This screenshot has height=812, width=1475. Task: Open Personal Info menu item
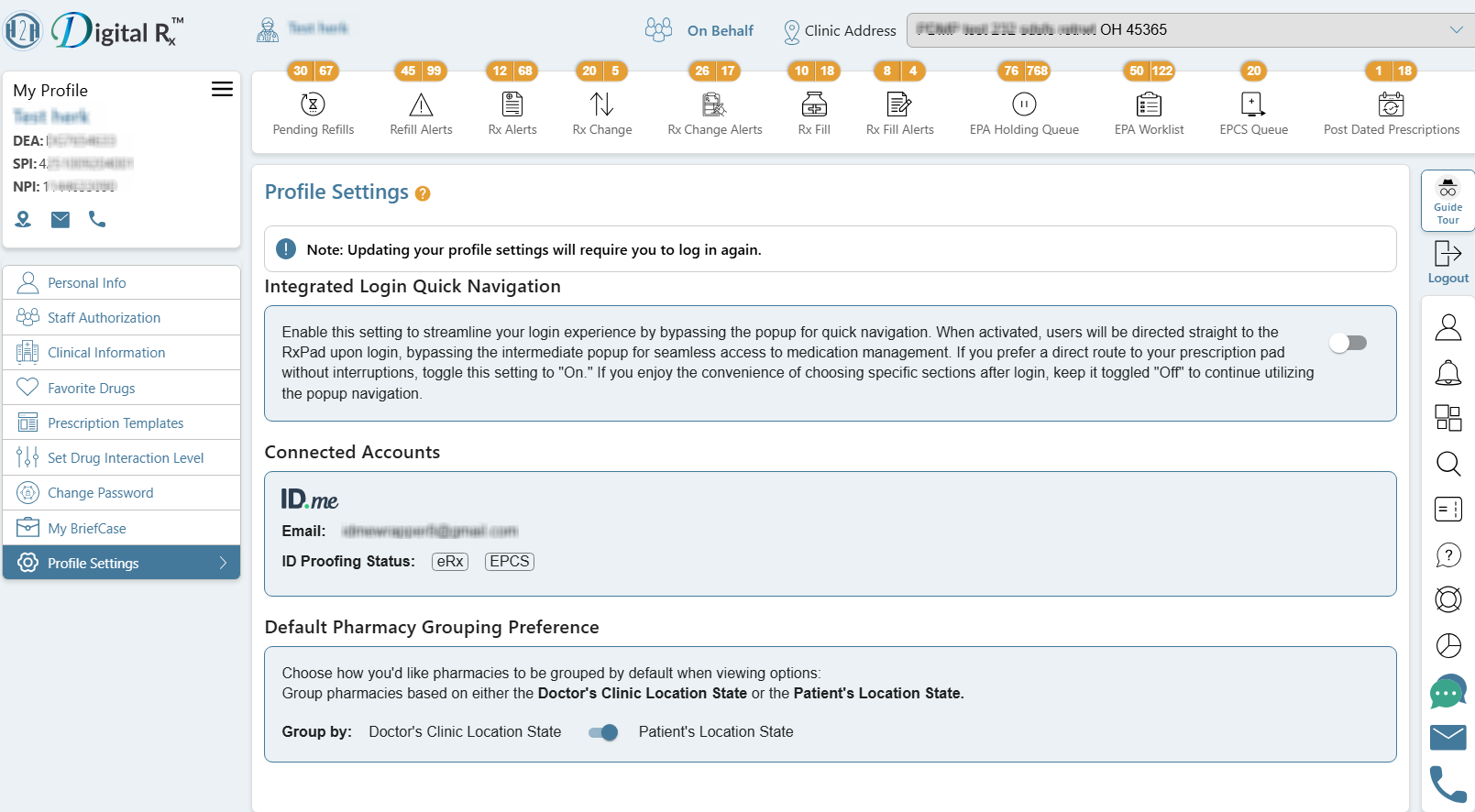[122, 283]
